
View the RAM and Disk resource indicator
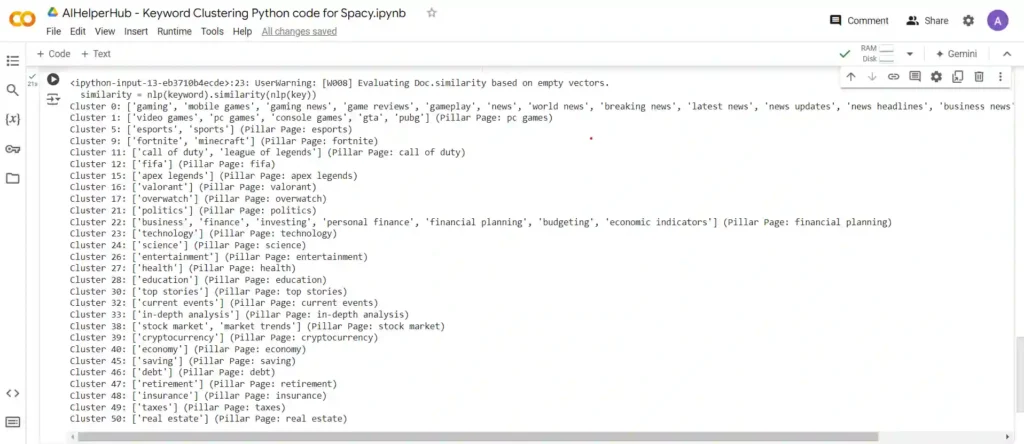876,54
